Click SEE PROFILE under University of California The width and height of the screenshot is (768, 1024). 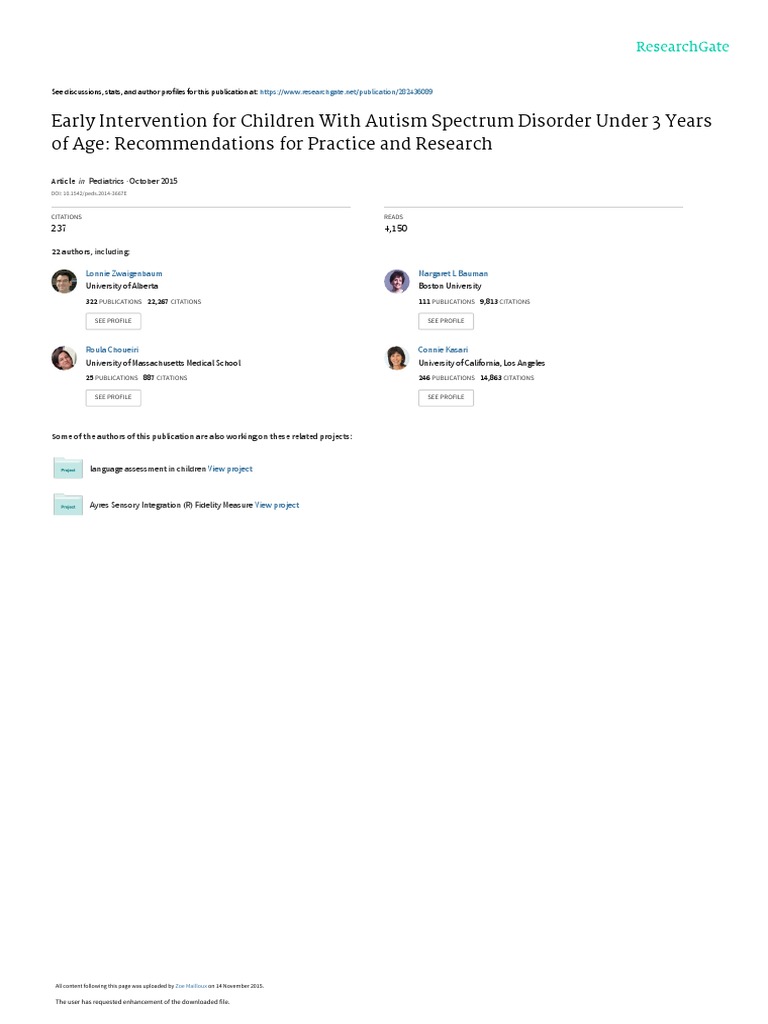coord(445,397)
